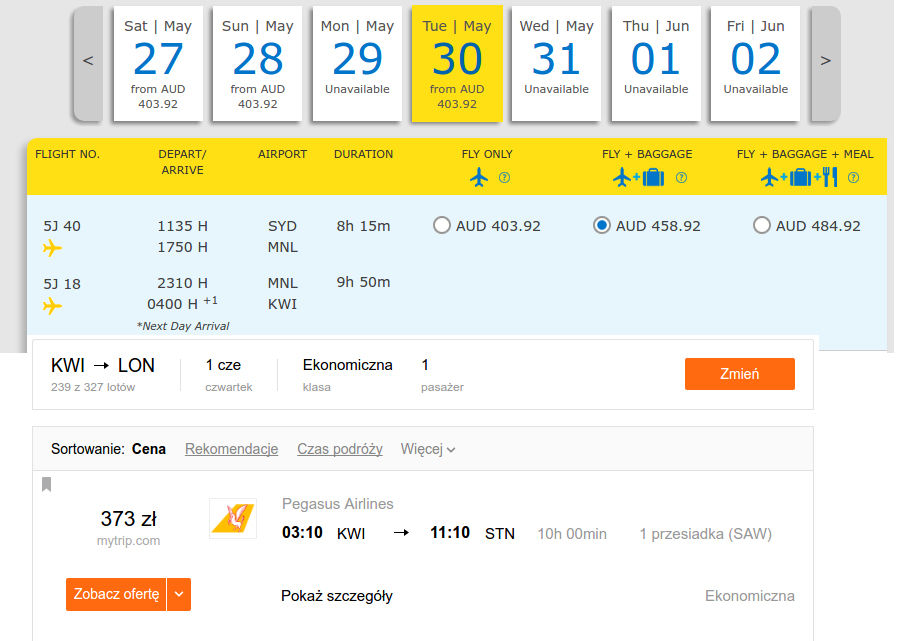Select the AUD 458.92 Fly + Baggage fare
This screenshot has height=641, width=899.
[x=601, y=225]
